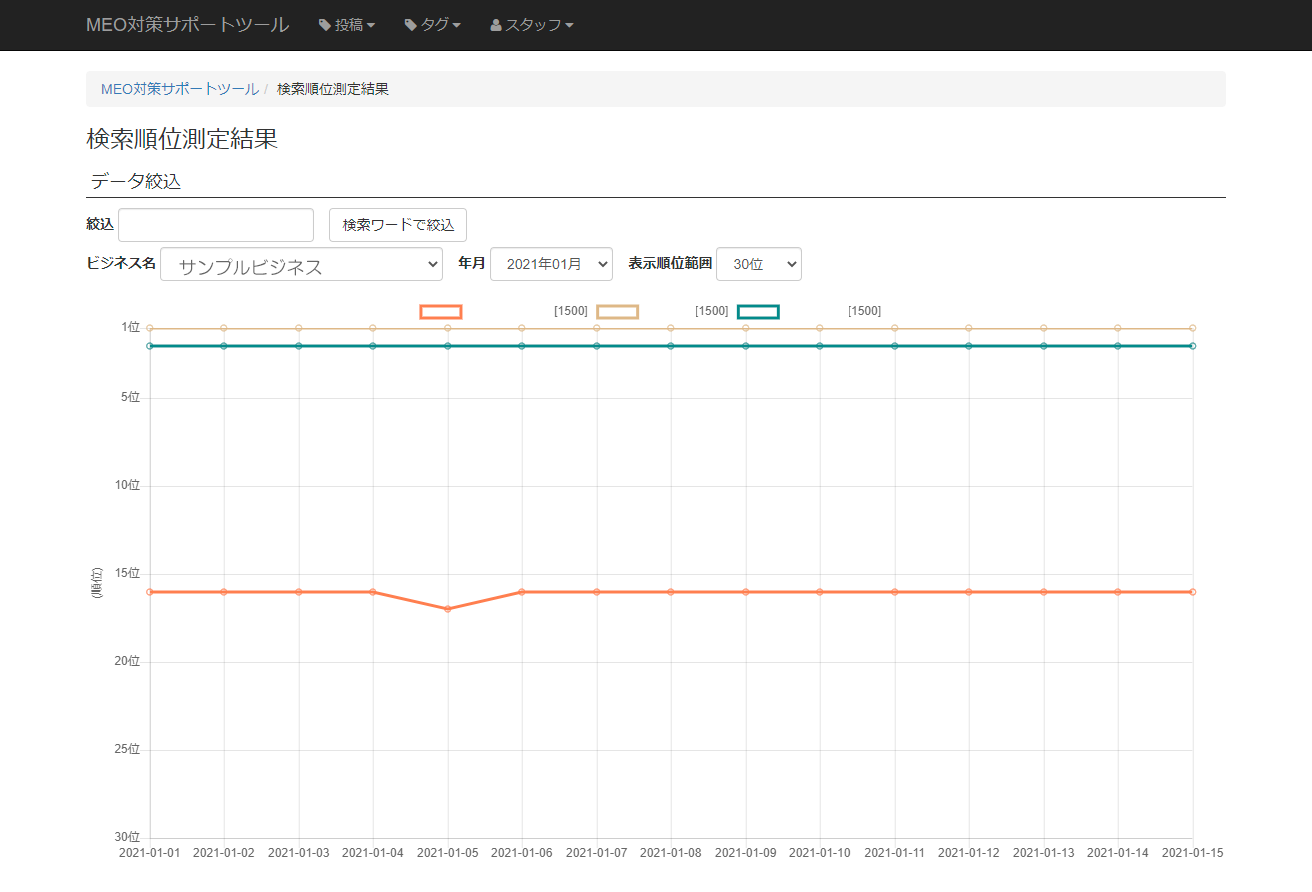This screenshot has height=892, width=1312.
Task: Open the ビジネス名 select box
Action: click(301, 265)
